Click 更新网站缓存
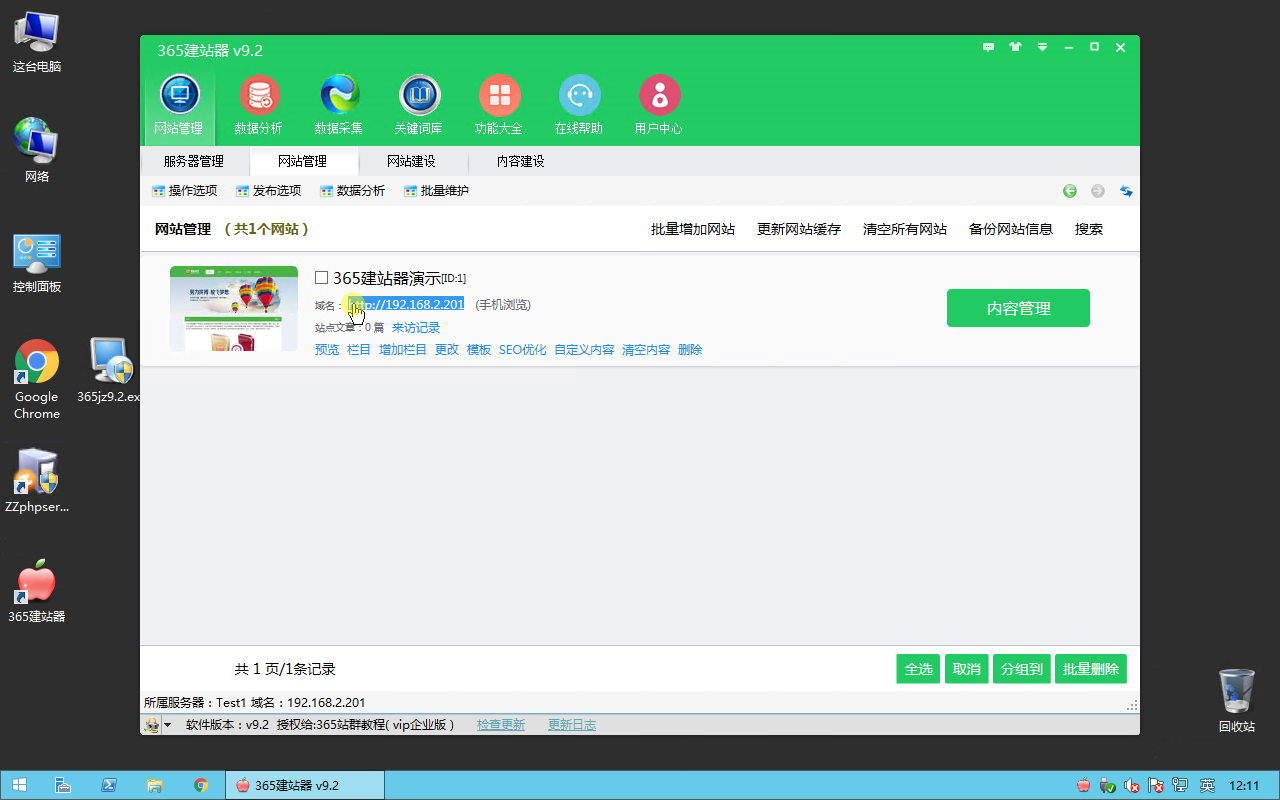 point(799,229)
